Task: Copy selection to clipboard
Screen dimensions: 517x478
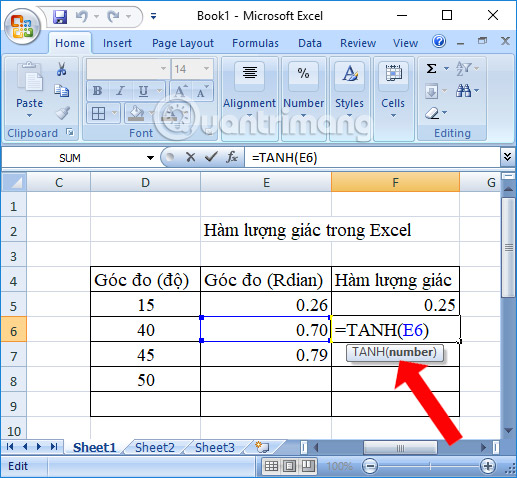Action: tap(62, 90)
